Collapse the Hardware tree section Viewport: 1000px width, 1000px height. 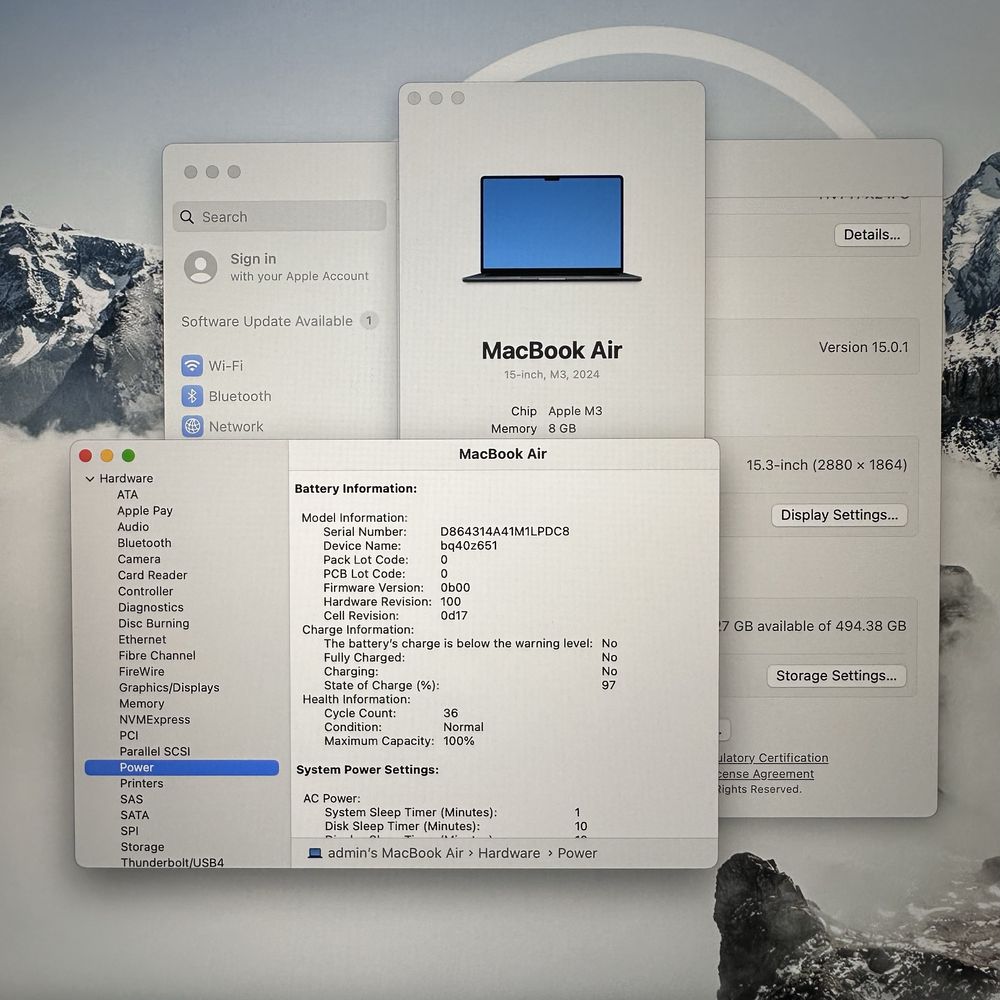coord(90,478)
